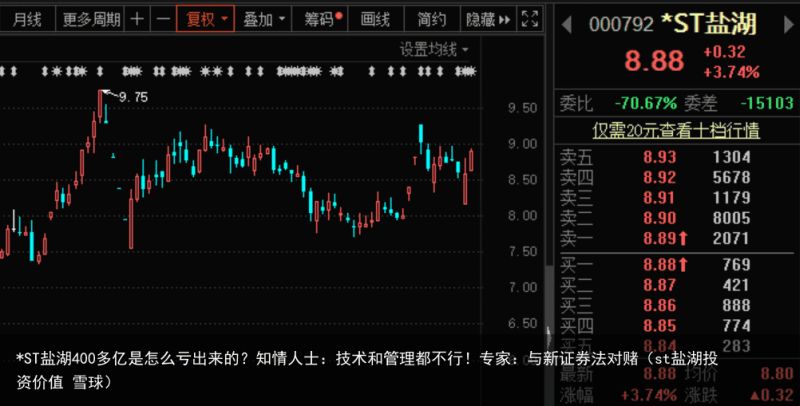Open the 更多周期 period options
This screenshot has height=406, width=800.
91,20
